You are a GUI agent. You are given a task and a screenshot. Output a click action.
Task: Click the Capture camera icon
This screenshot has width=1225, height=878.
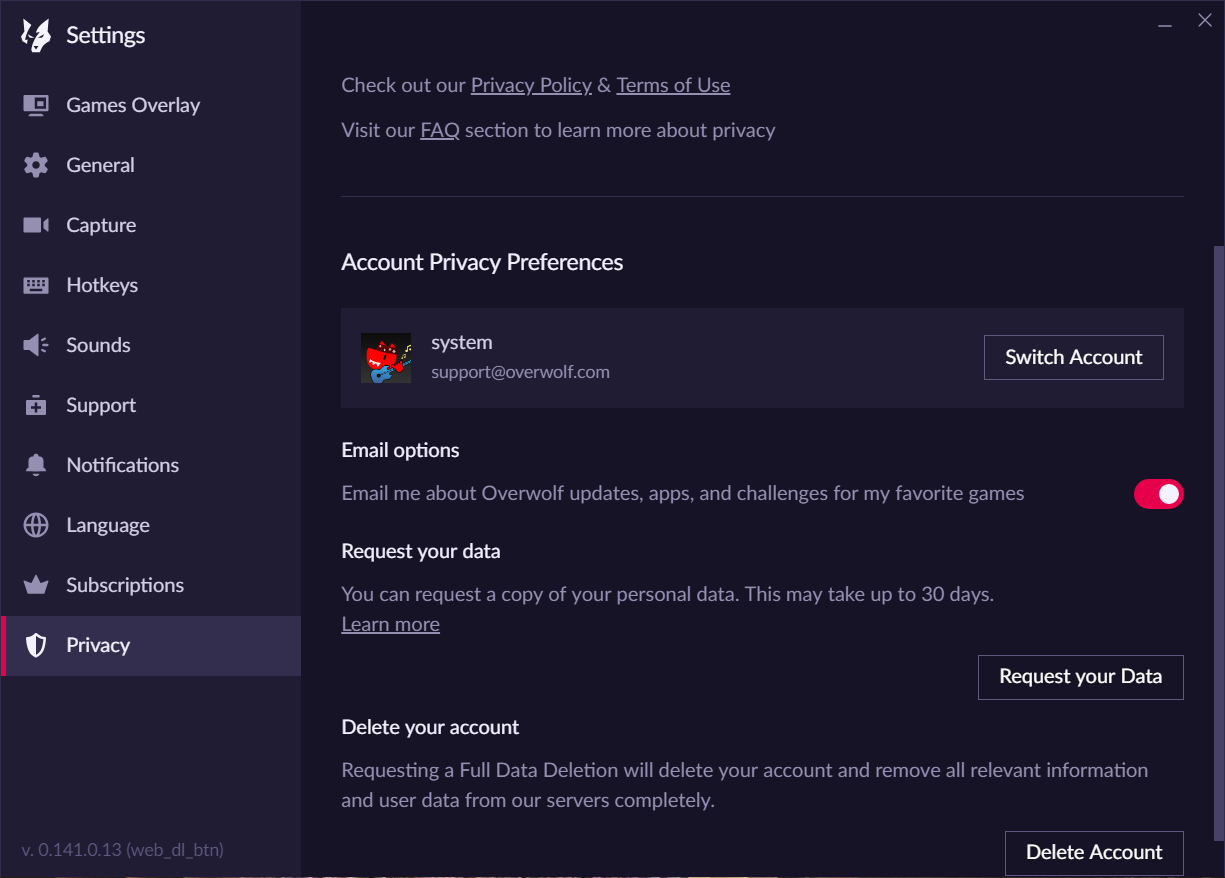[35, 224]
